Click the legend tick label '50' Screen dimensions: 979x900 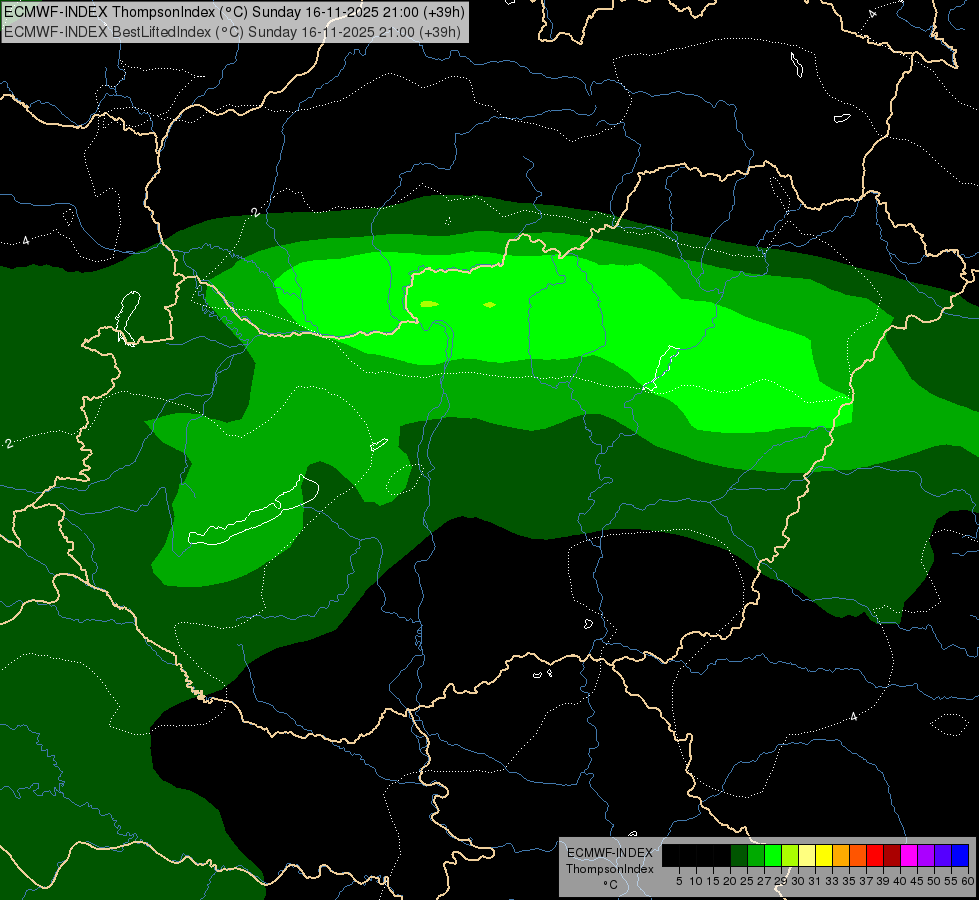pos(935,881)
